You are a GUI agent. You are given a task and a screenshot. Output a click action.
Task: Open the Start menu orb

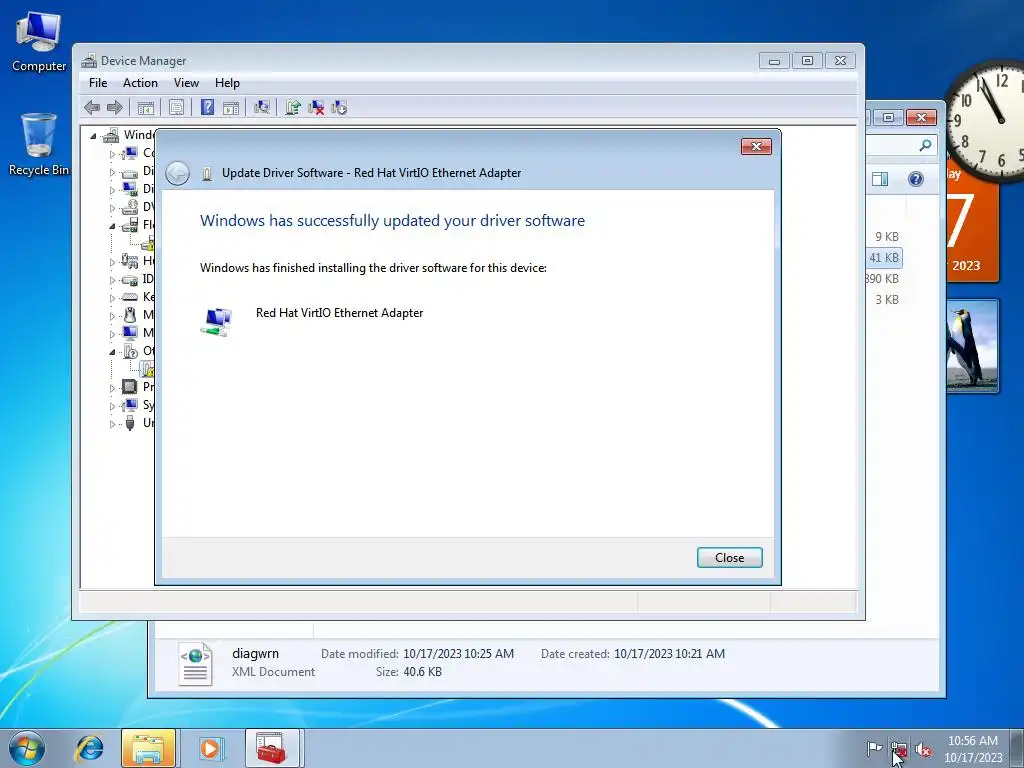pyautogui.click(x=27, y=748)
